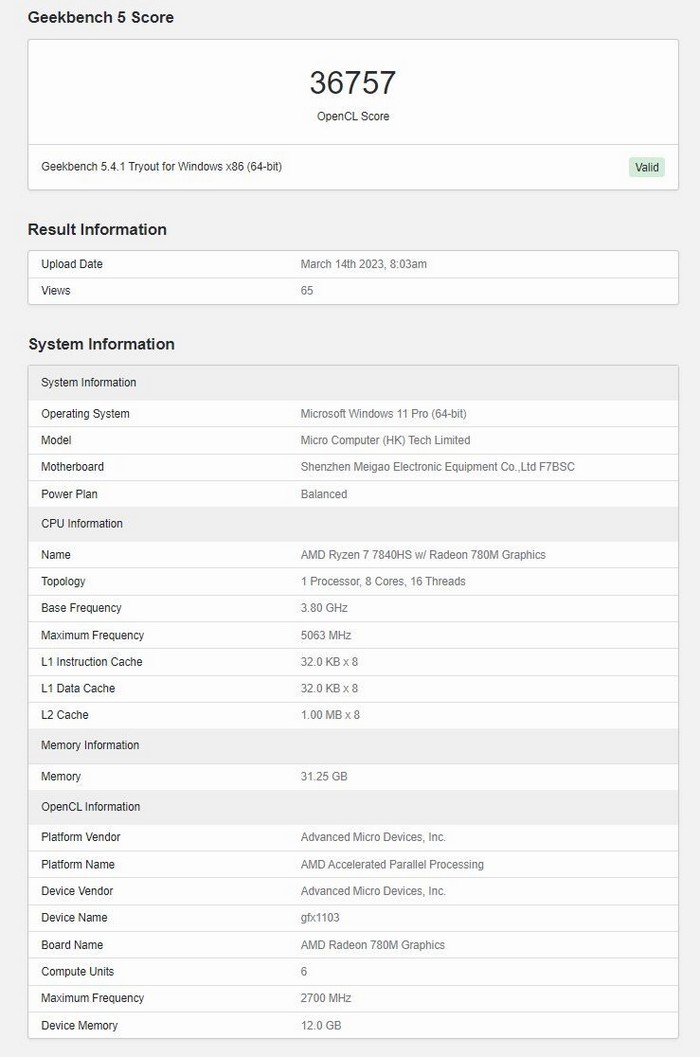Click the upload date March 14th 2023
Image resolution: width=700 pixels, height=1057 pixels.
pos(364,264)
